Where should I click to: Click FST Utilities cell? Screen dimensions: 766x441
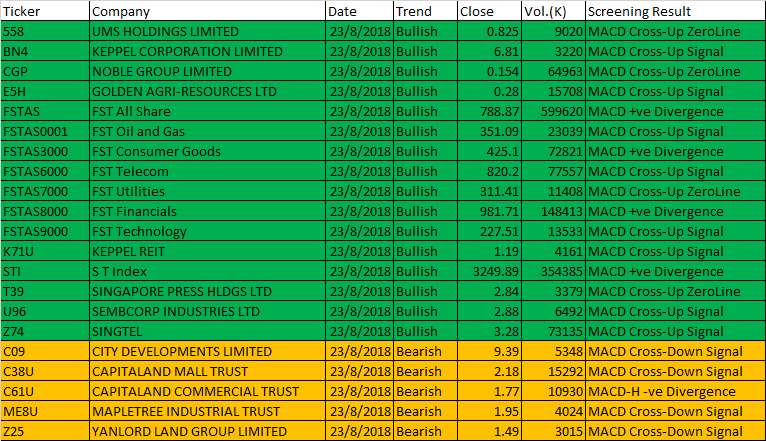tap(208, 191)
